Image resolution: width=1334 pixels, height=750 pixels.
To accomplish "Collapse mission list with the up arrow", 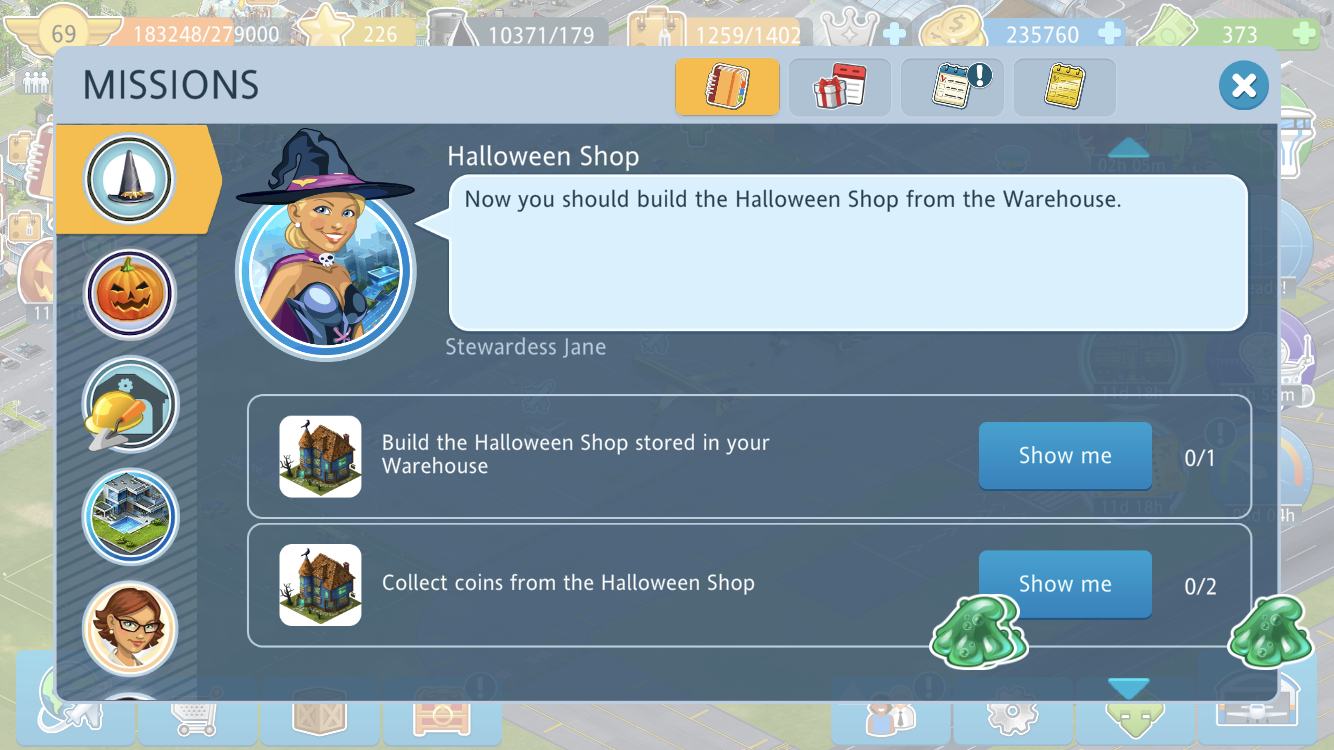I will (1129, 148).
